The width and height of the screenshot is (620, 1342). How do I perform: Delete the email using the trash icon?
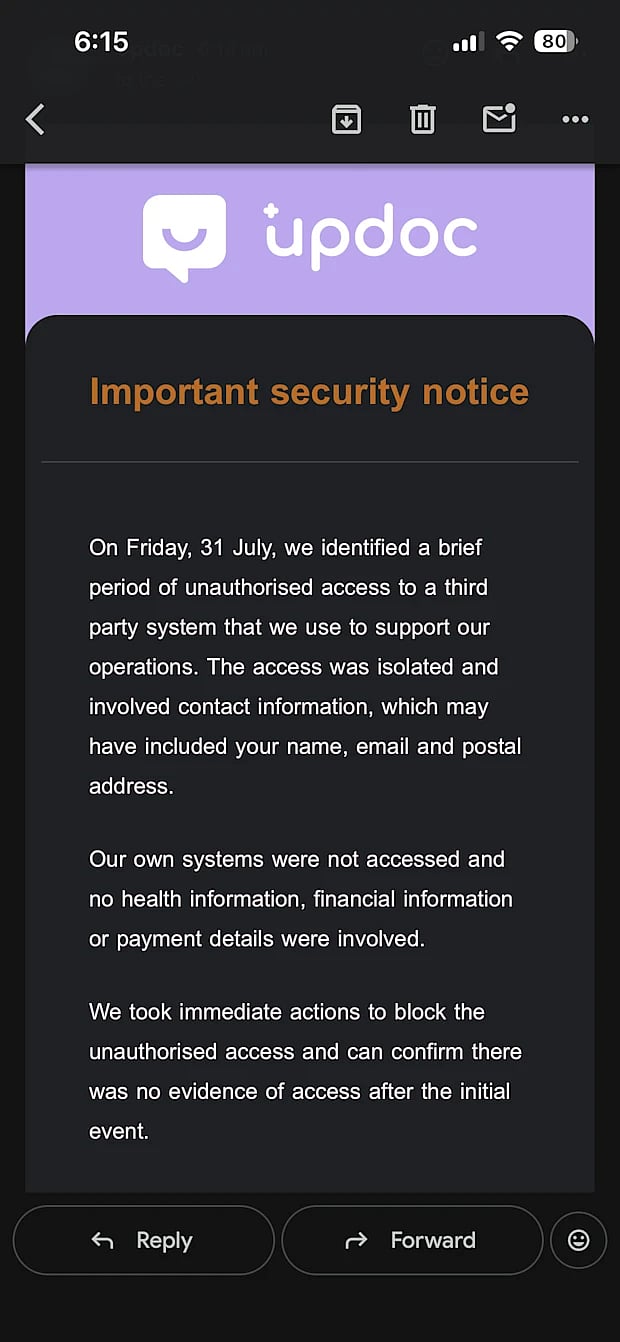click(x=423, y=119)
